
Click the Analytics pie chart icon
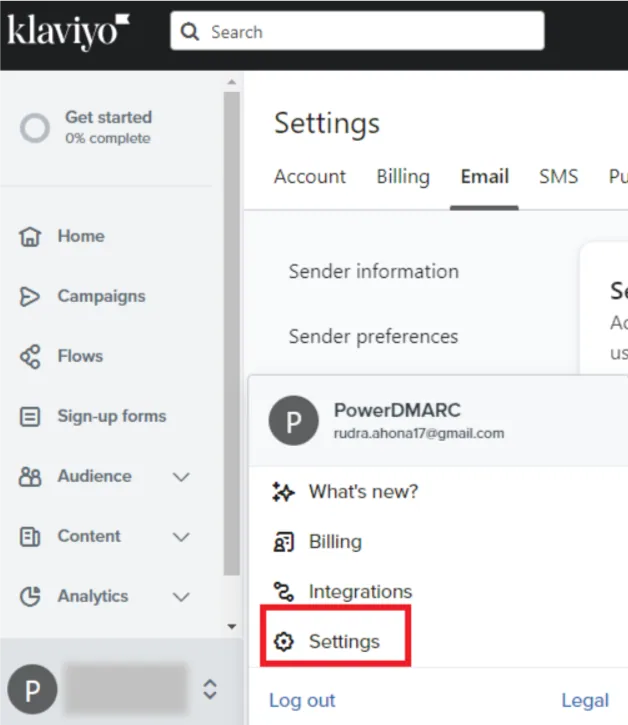pos(30,596)
